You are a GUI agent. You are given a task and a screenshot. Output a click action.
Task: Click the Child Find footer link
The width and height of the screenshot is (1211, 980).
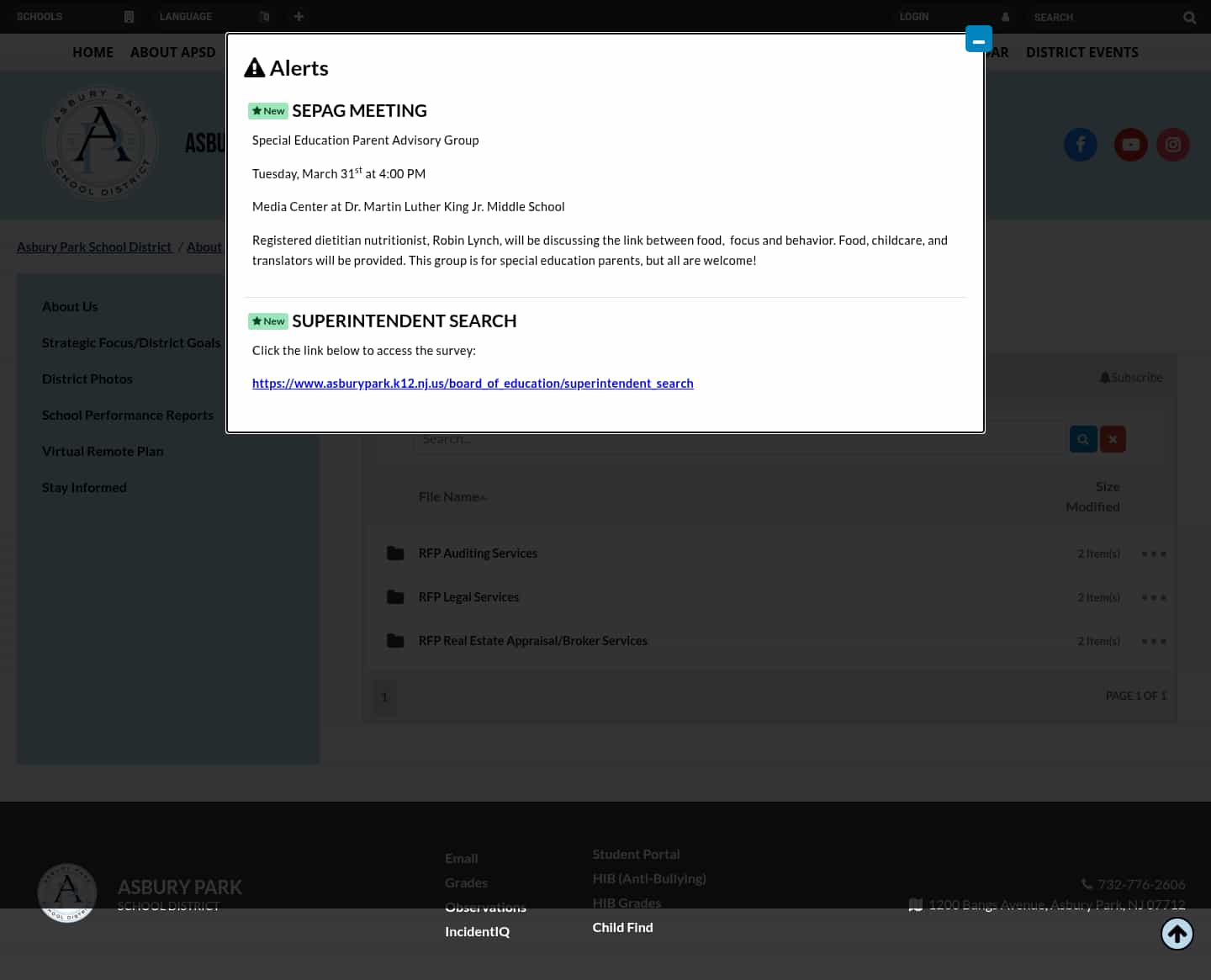[x=622, y=926]
